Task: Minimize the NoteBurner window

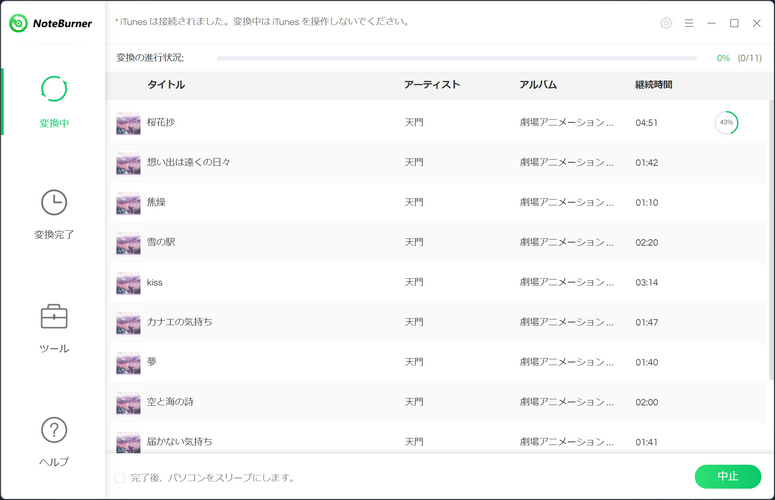Action: pyautogui.click(x=711, y=23)
